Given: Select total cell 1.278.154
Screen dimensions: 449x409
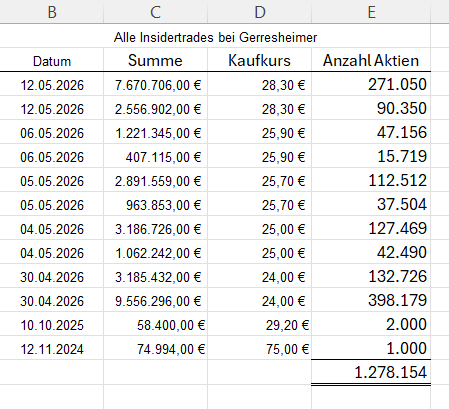Looking at the screenshot, I should click(x=371, y=372).
